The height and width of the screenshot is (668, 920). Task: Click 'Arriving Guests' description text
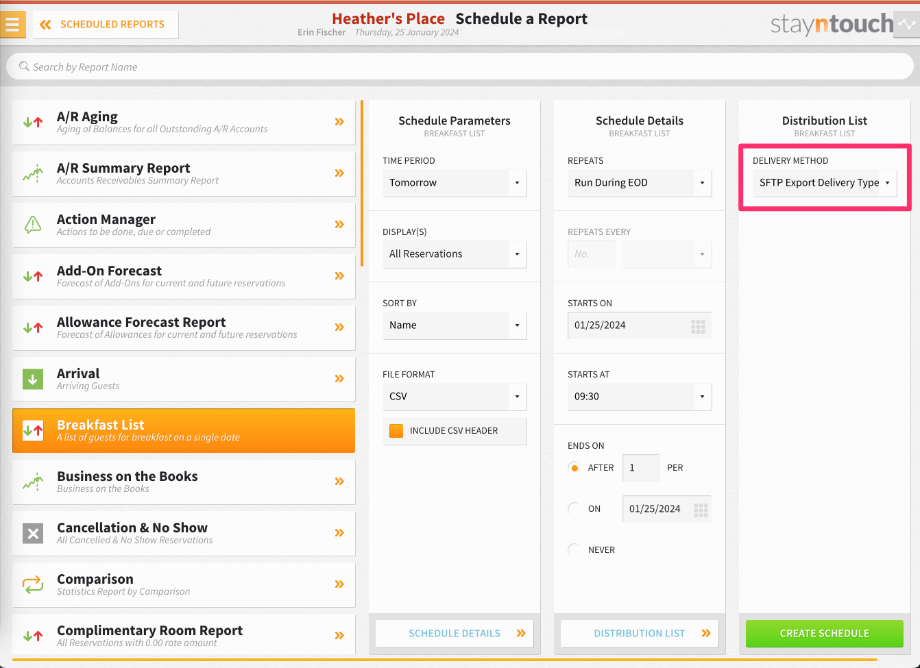coord(88,386)
